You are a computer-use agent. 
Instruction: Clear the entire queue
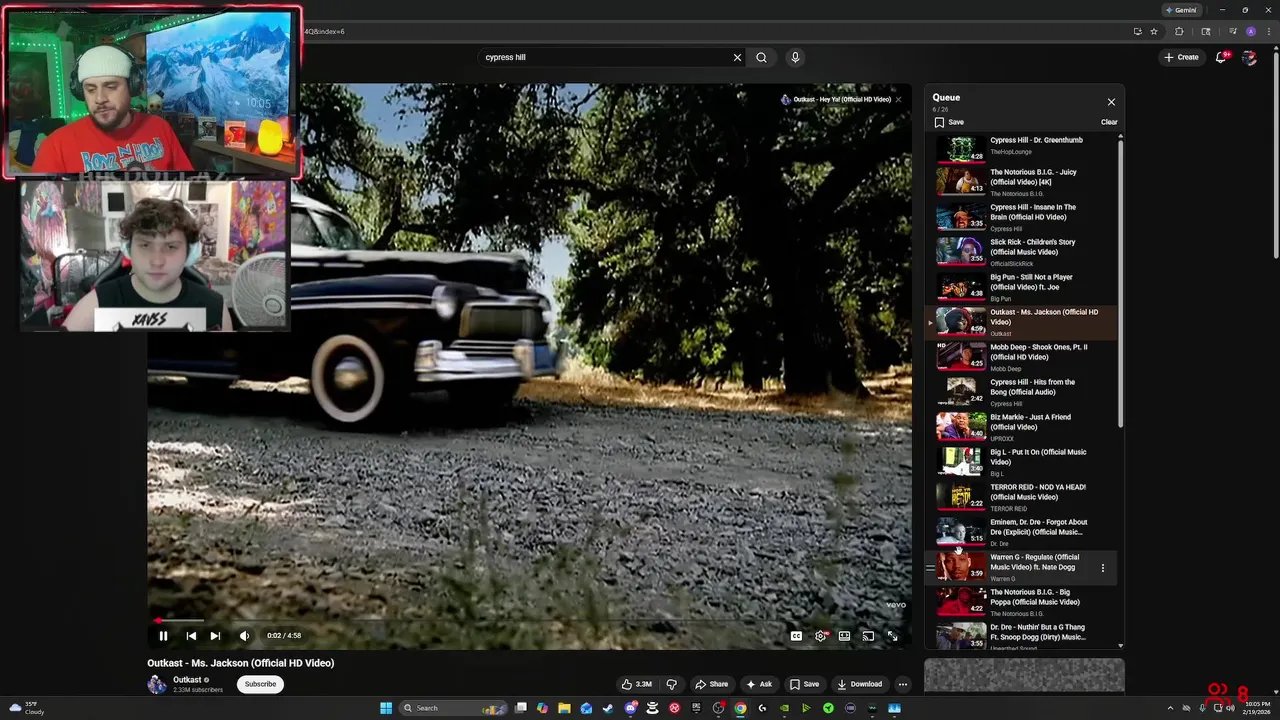1109,122
